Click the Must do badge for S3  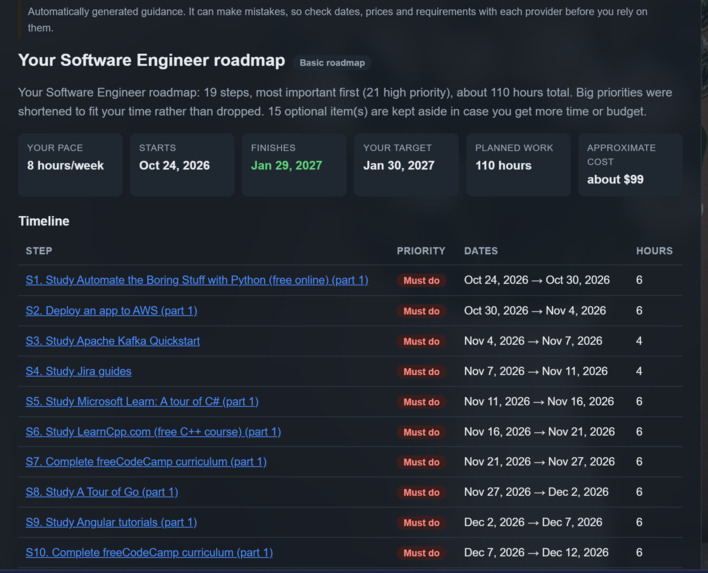coord(421,341)
